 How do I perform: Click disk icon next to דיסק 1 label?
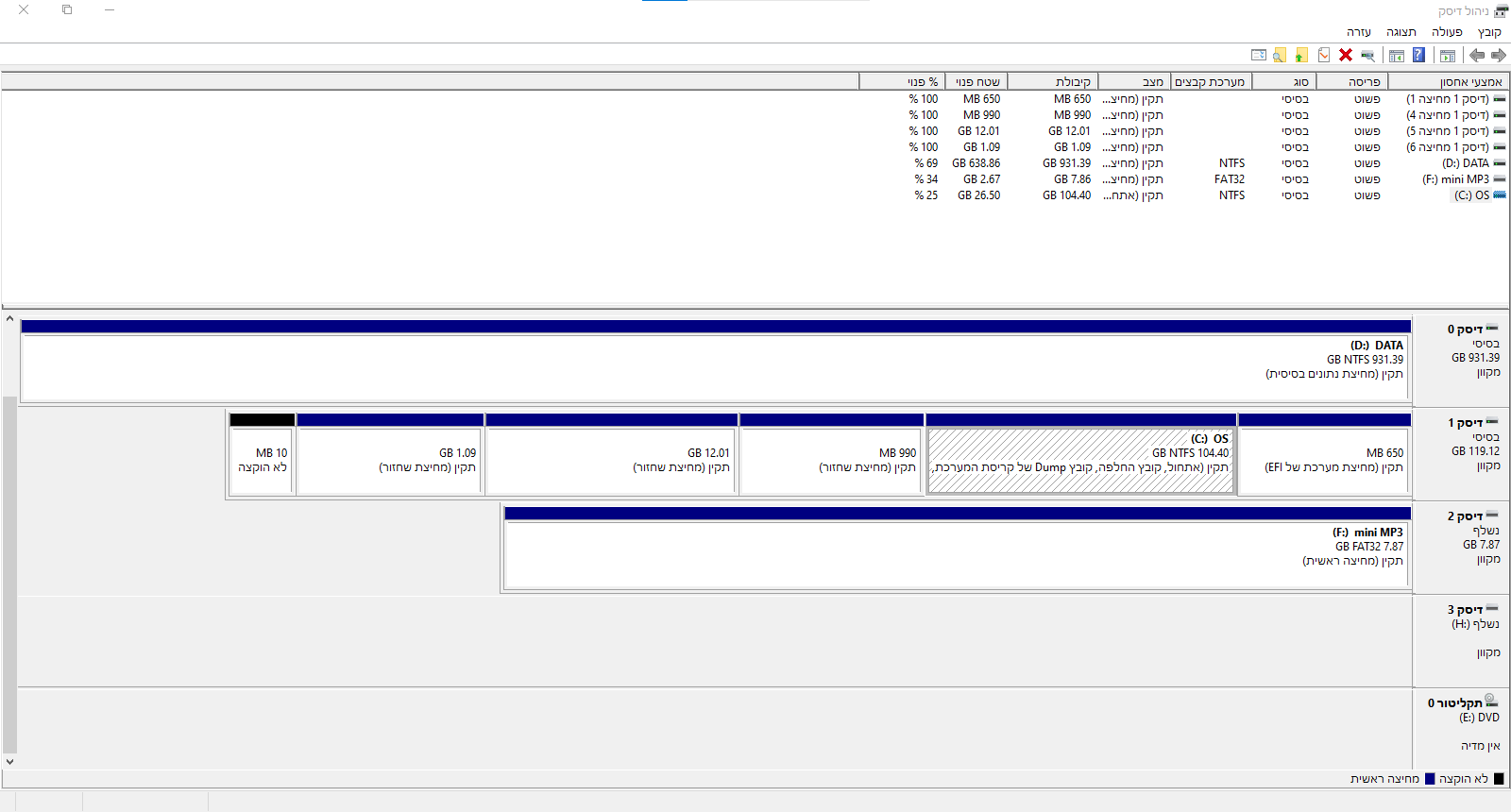pos(1492,422)
